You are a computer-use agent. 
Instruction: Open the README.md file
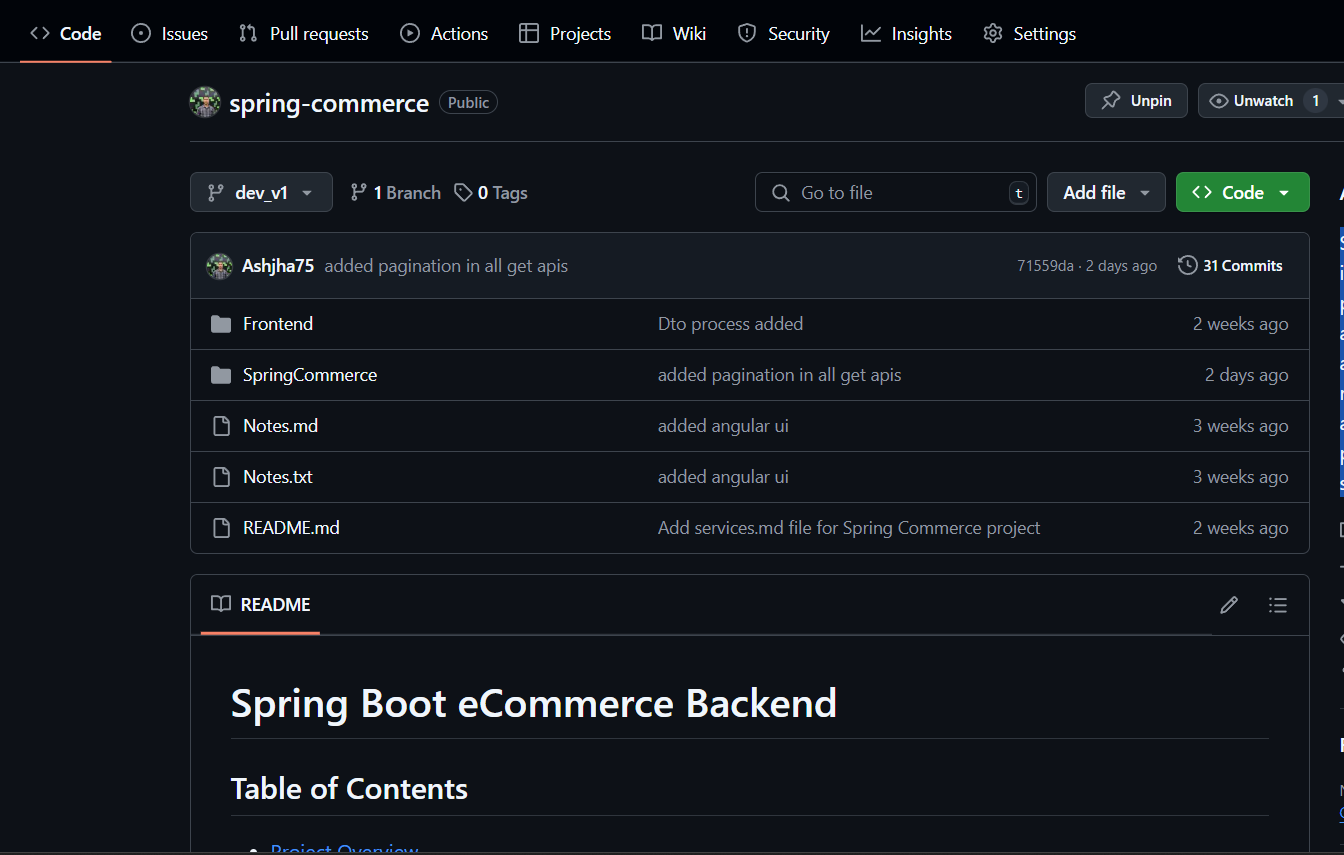[291, 528]
